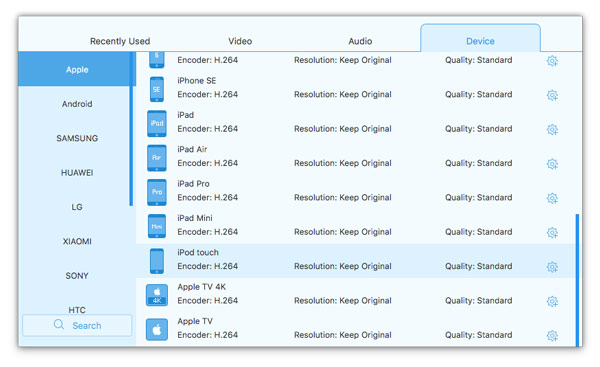
Task: Click Resolution: Keep Original for iPad Air
Action: coord(342,163)
